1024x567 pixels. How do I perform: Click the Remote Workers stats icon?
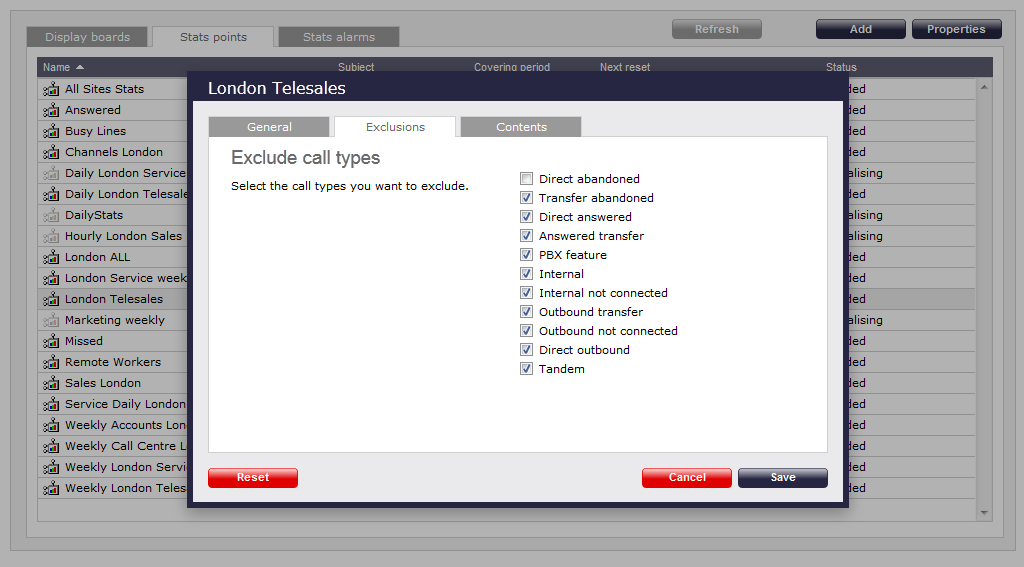click(x=51, y=362)
